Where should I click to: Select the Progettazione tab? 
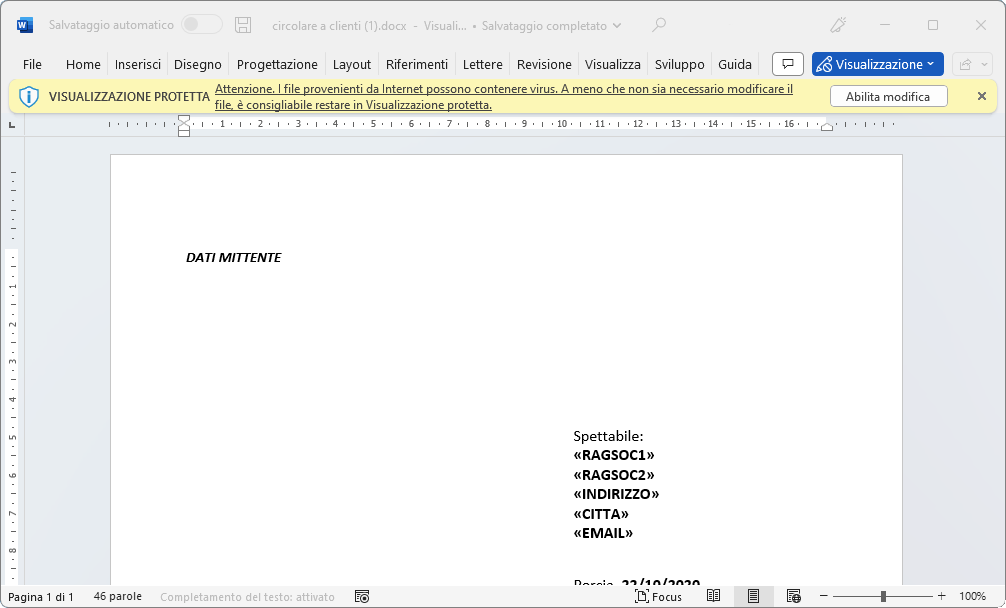coord(277,64)
